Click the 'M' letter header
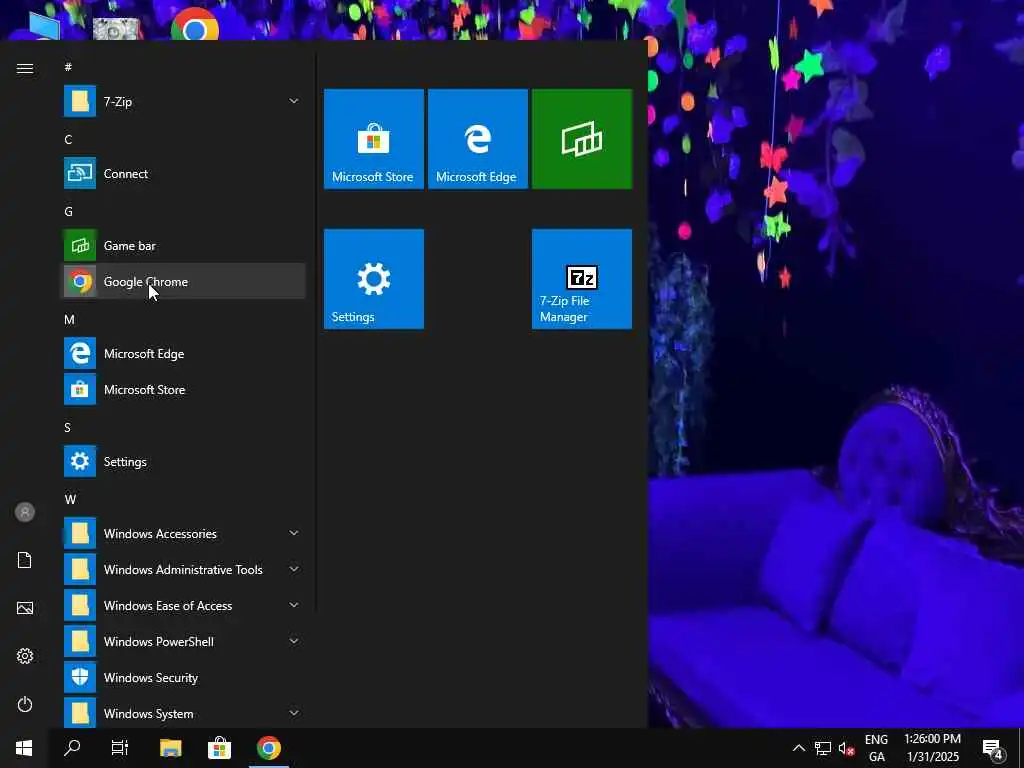Image resolution: width=1024 pixels, height=768 pixels. (x=69, y=319)
